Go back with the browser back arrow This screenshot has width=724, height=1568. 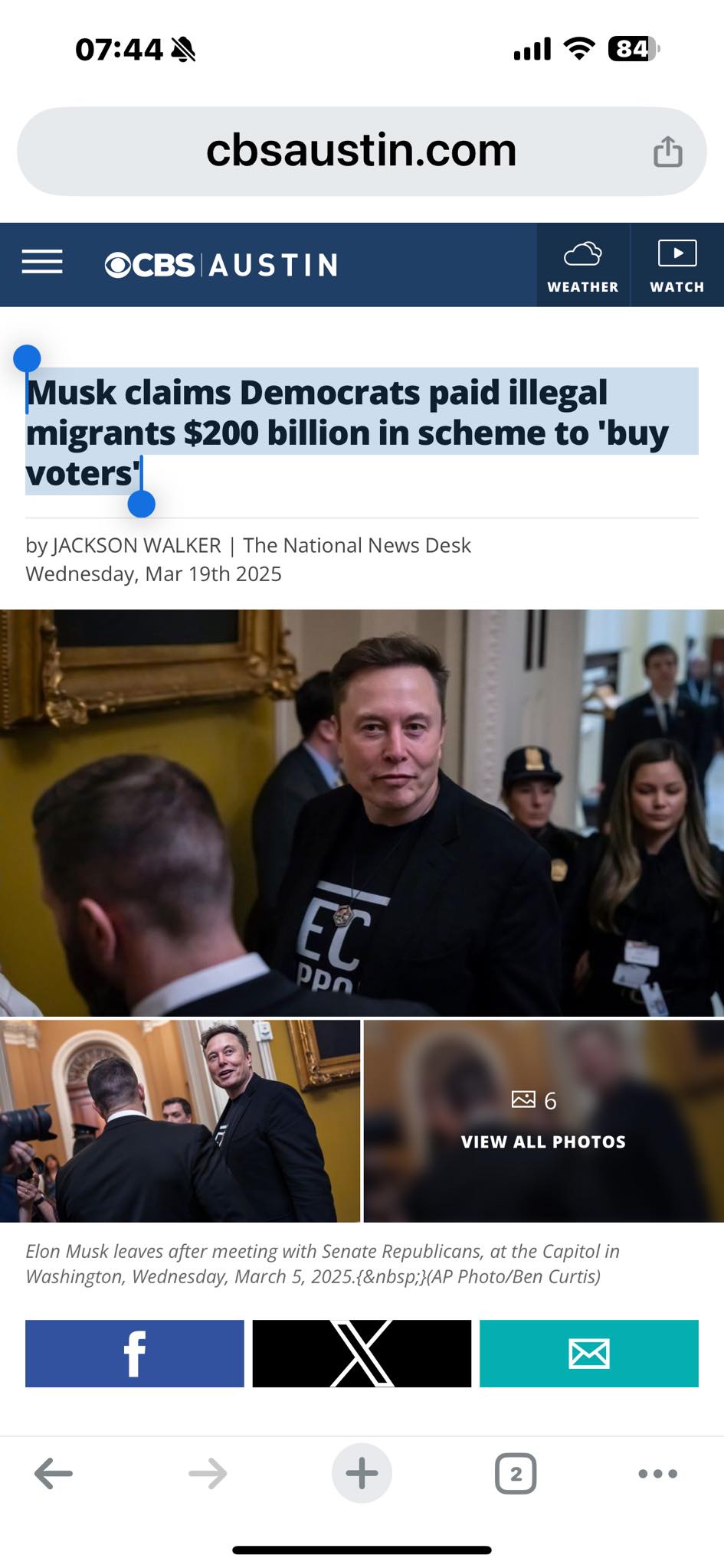click(x=54, y=1473)
